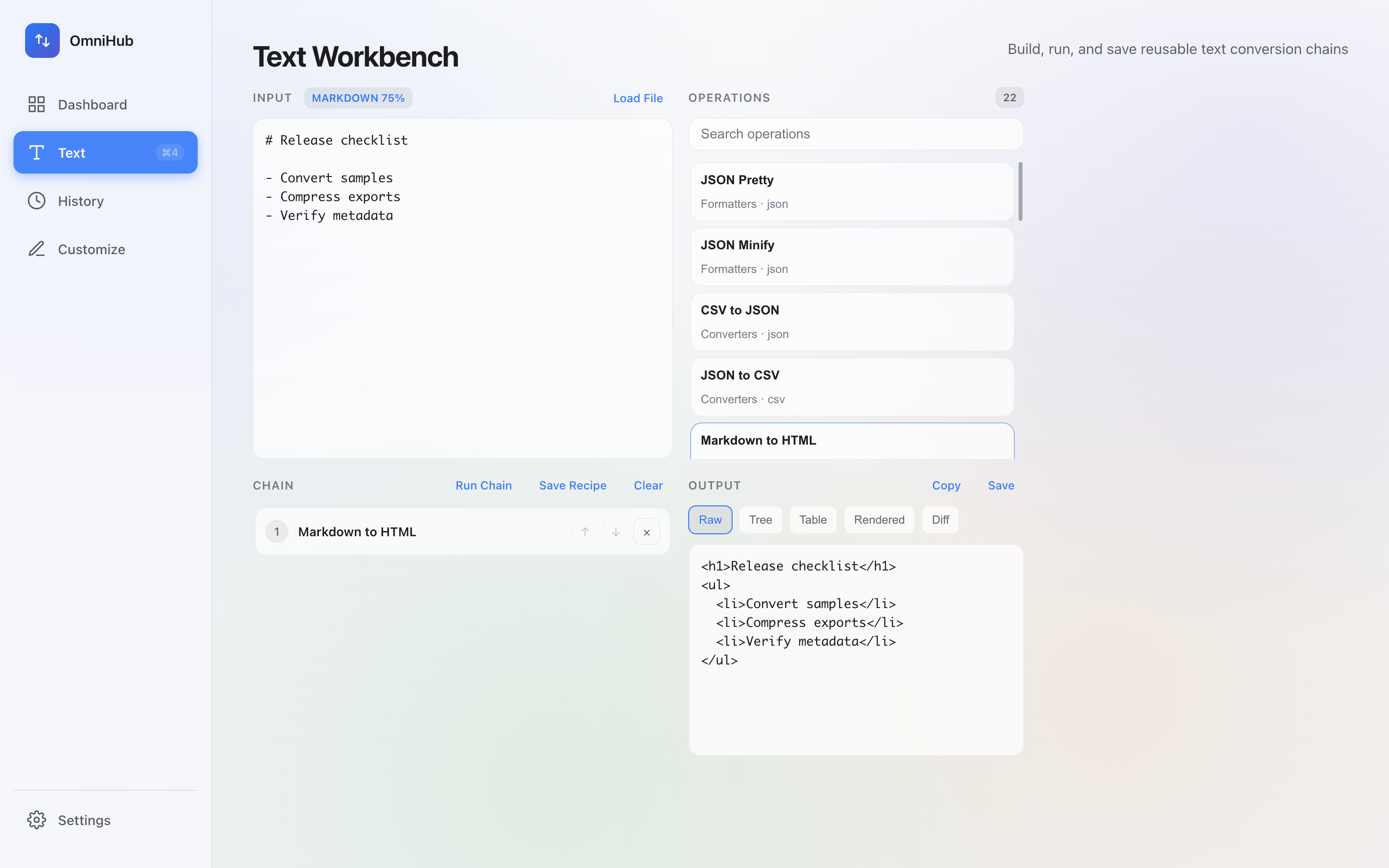Click step number 1 in chain
Viewport: 1389px width, 868px height.
coord(277,531)
